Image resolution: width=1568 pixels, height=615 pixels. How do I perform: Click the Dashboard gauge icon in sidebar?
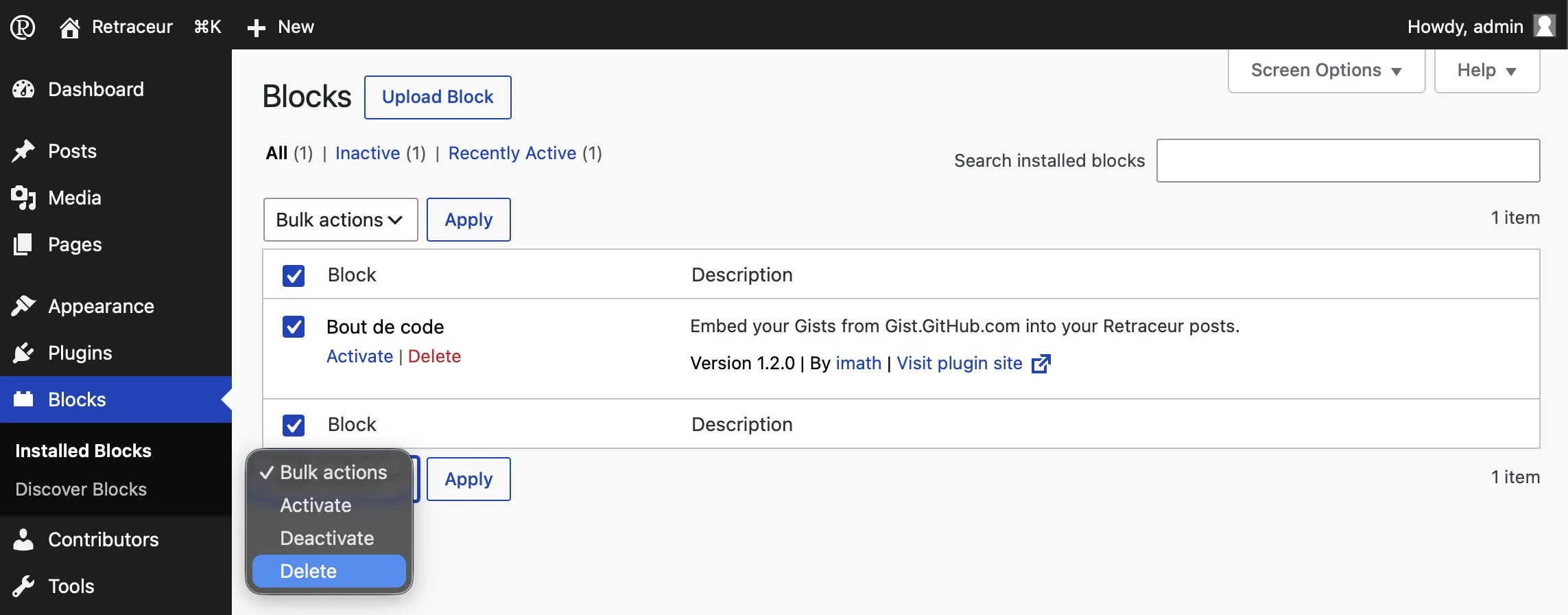(23, 89)
